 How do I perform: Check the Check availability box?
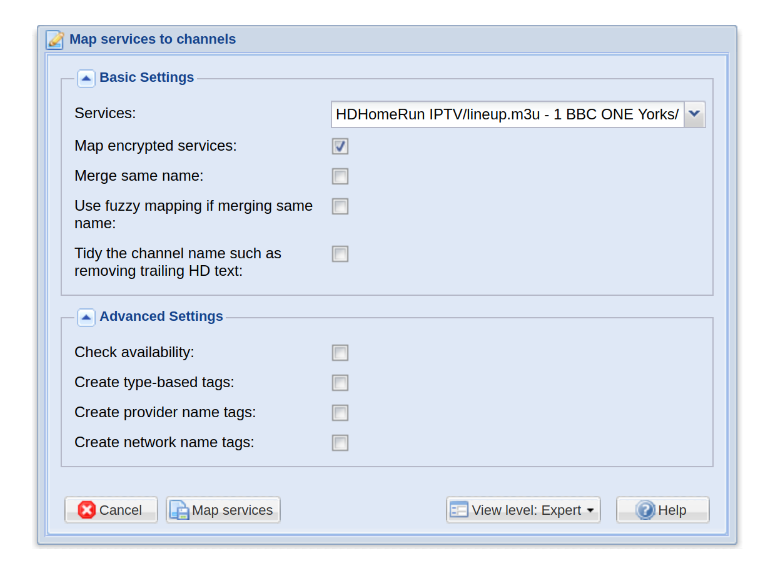(341, 353)
